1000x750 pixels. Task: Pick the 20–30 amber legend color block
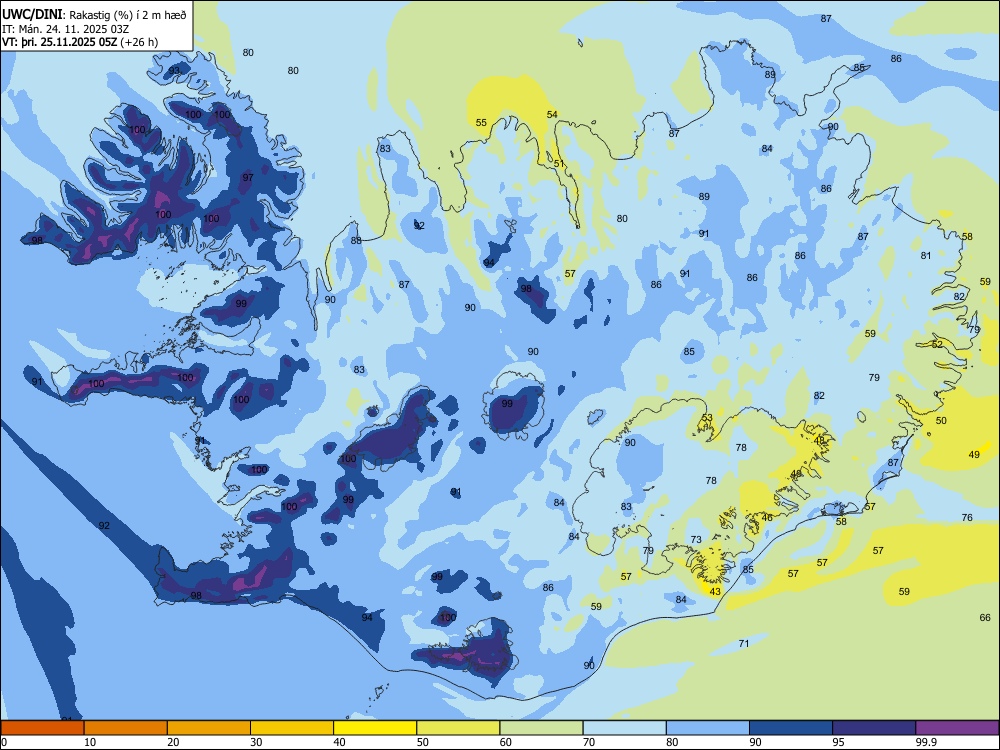pyautogui.click(x=209, y=728)
